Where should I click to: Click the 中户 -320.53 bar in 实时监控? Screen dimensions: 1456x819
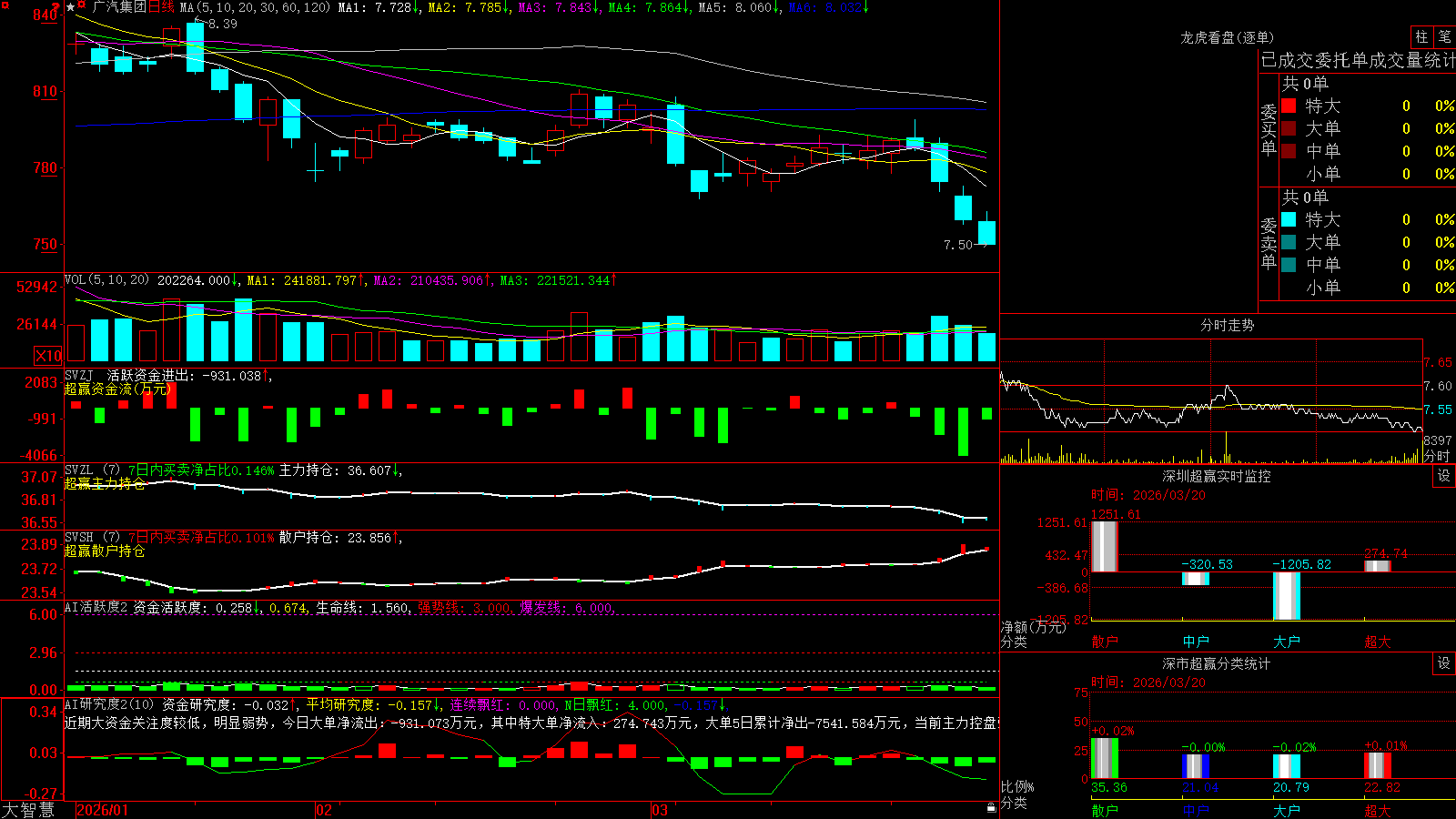pyautogui.click(x=1196, y=579)
